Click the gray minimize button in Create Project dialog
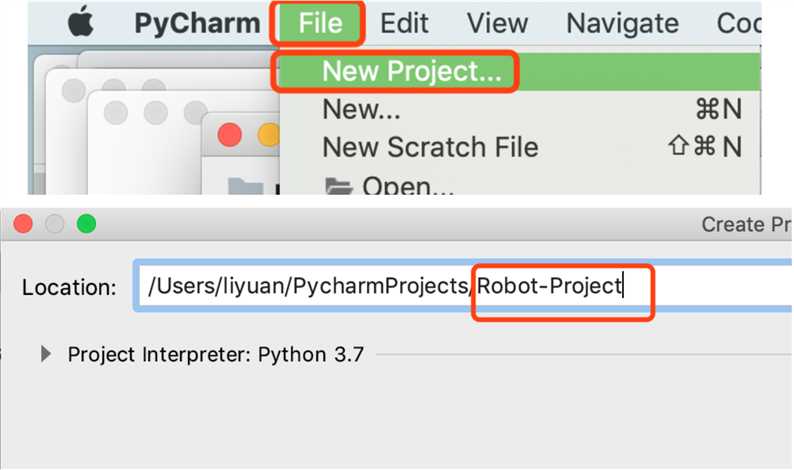The width and height of the screenshot is (794, 470). pyautogui.click(x=55, y=223)
